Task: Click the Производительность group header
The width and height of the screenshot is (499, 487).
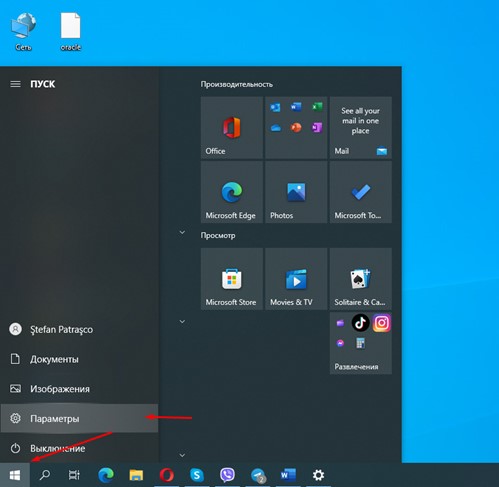Action: click(x=236, y=84)
